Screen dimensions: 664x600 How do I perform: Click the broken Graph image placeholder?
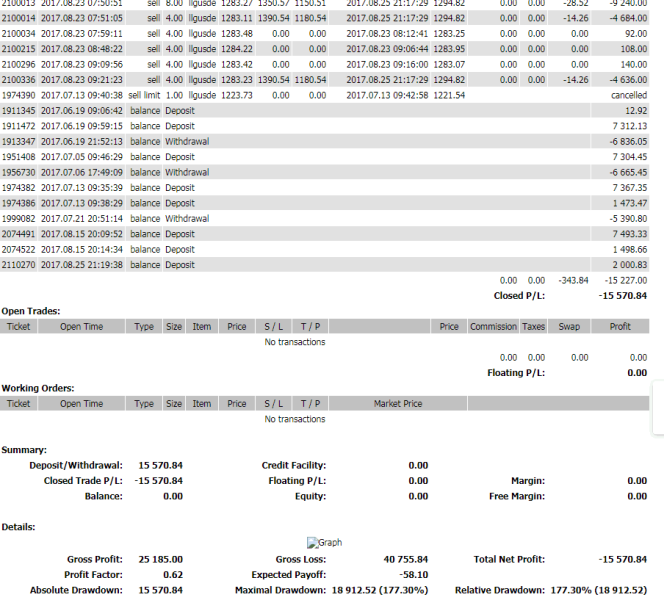pos(324,543)
